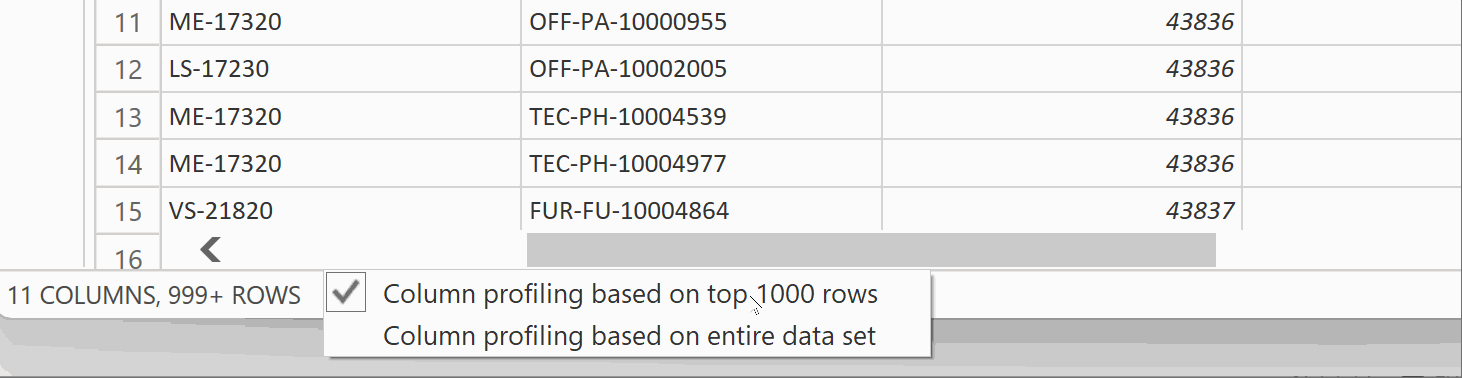Click cell TEC-PH-10004977
Image resolution: width=1462 pixels, height=378 pixels.
coord(701,163)
